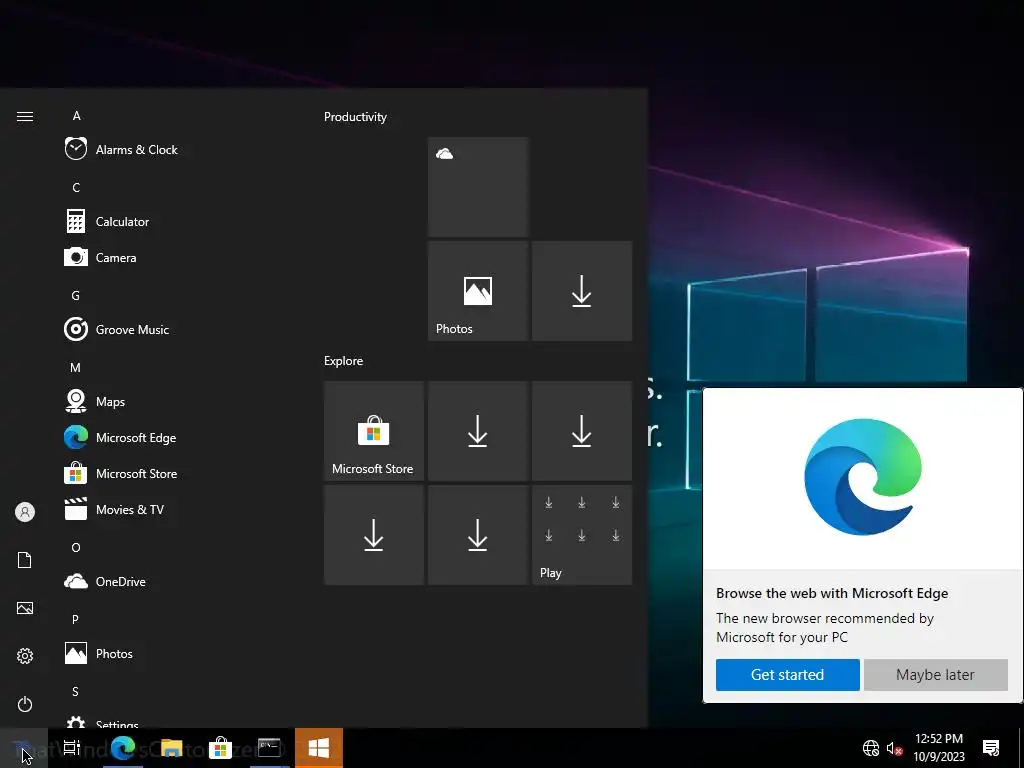Open File Explorer from the taskbar

(172, 748)
